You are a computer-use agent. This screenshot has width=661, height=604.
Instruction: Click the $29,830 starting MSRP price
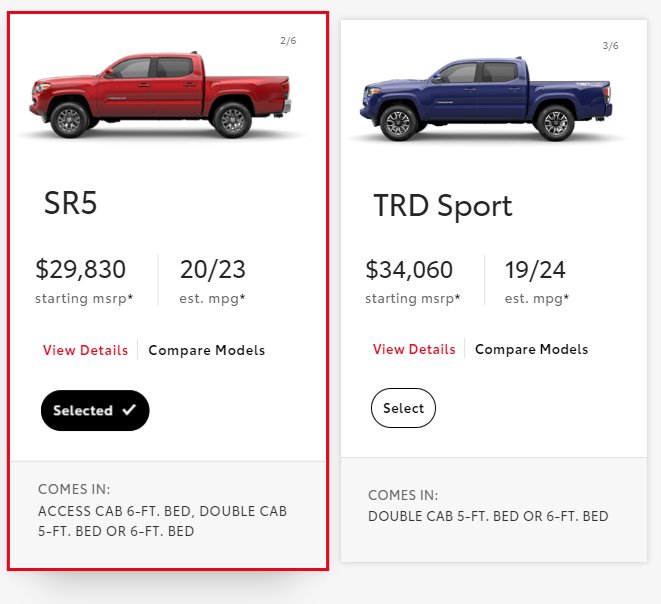pos(81,269)
